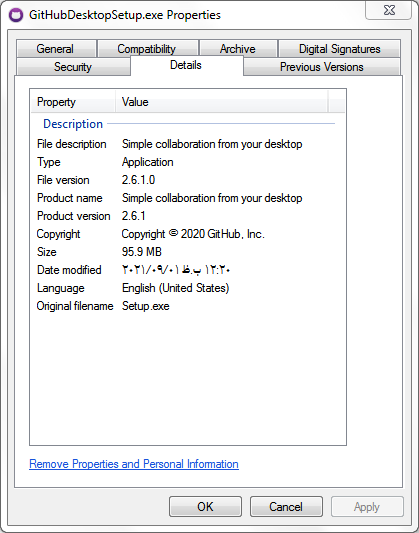This screenshot has height=533, width=419.
Task: Click the Apply button
Action: coord(367,506)
